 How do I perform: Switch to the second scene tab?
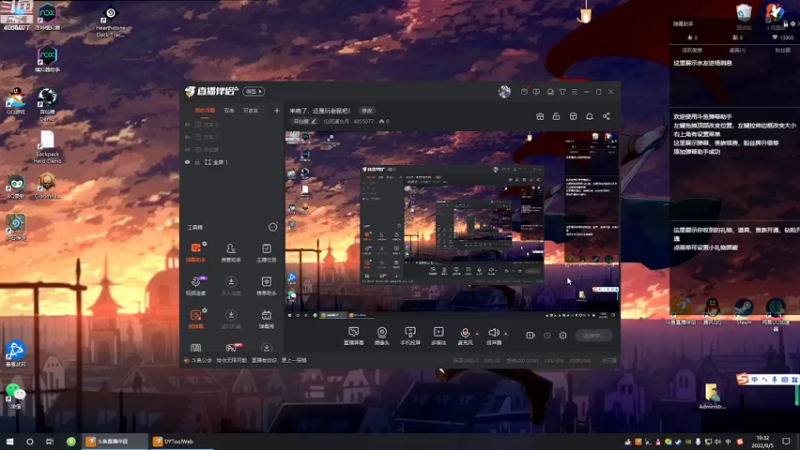[x=229, y=110]
